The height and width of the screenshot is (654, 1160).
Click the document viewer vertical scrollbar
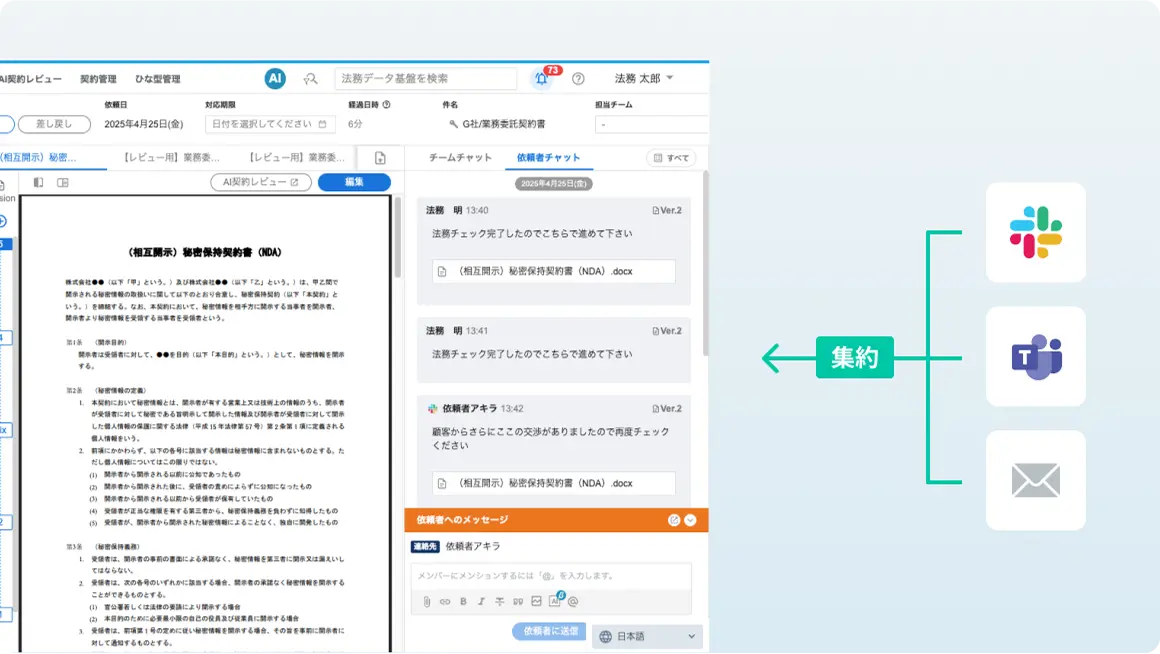pos(398,237)
